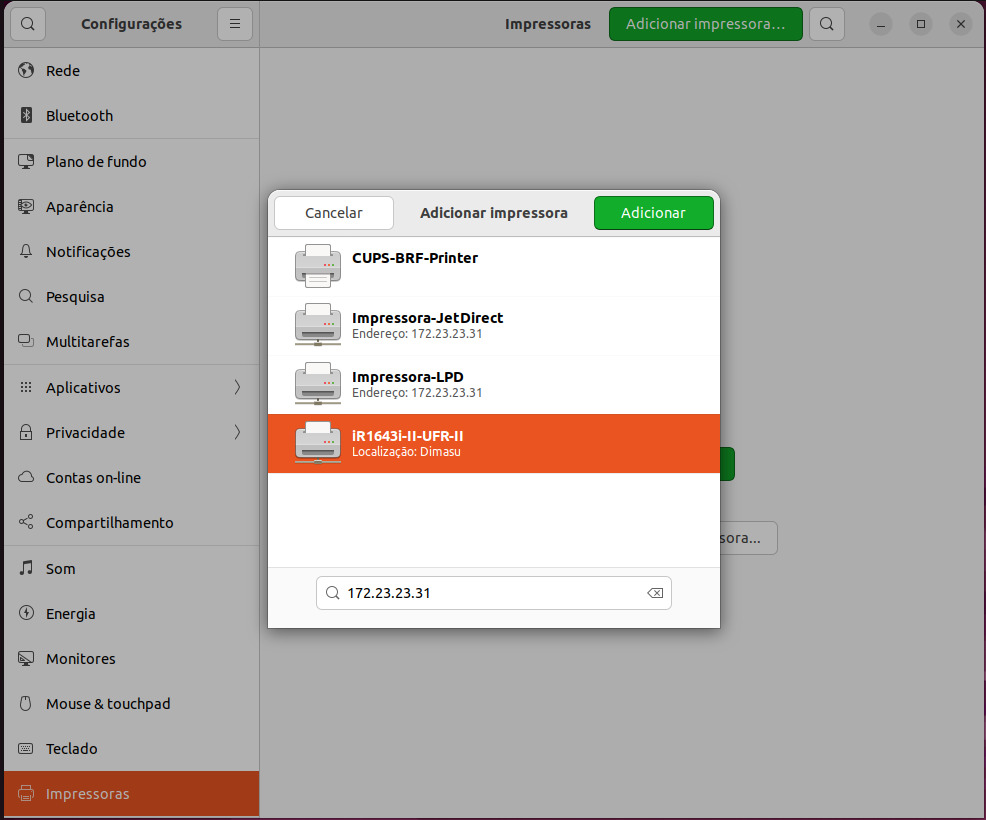Clear the printer address search field
986x820 pixels.
click(655, 593)
